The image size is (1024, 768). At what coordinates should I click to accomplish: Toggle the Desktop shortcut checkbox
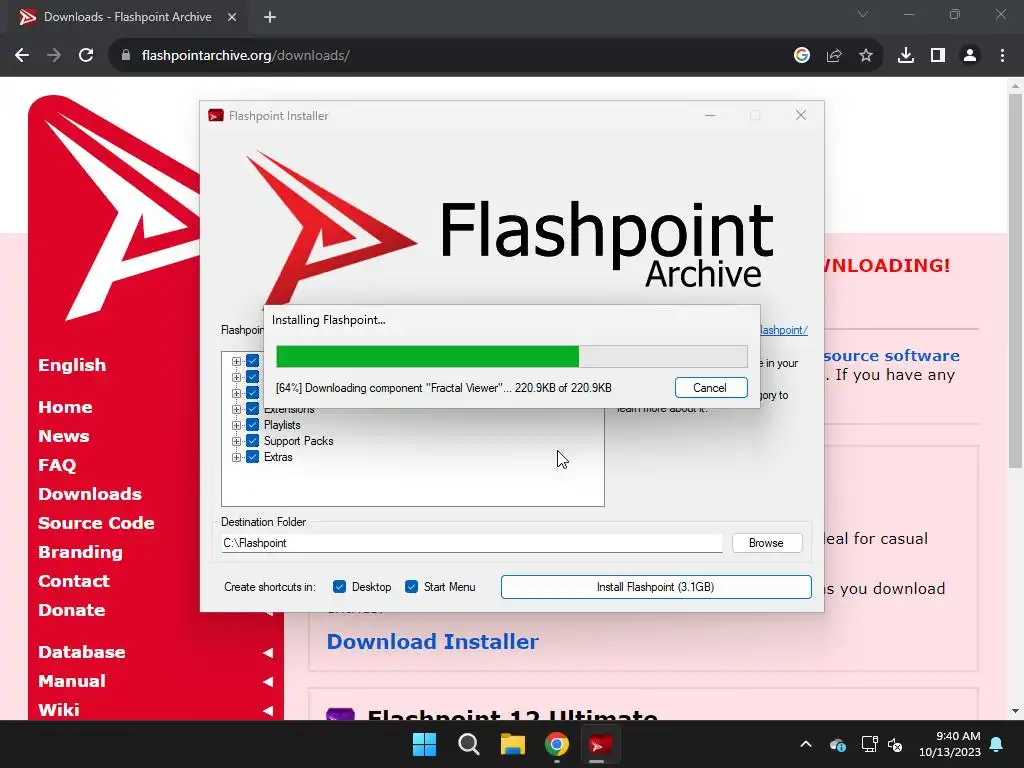point(339,587)
